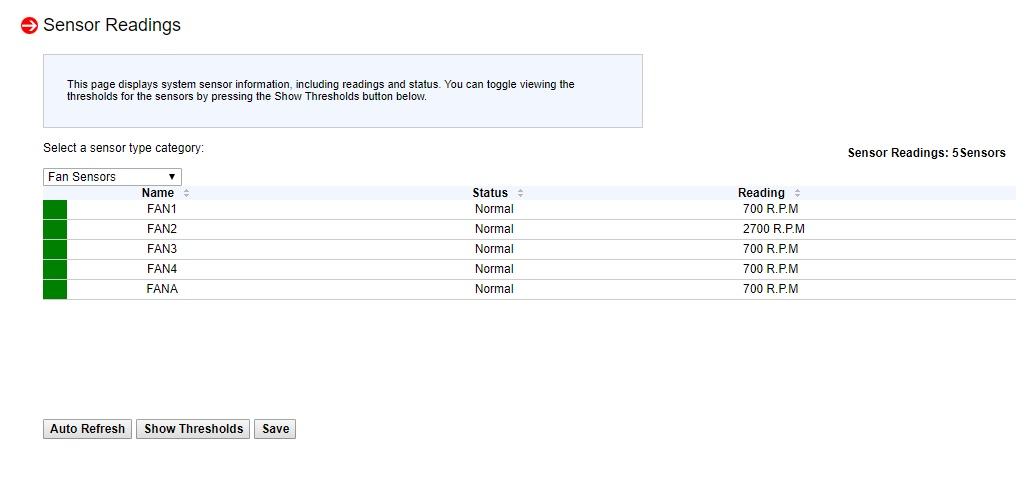
Task: Click the green status square for FANA
Action: click(x=55, y=289)
